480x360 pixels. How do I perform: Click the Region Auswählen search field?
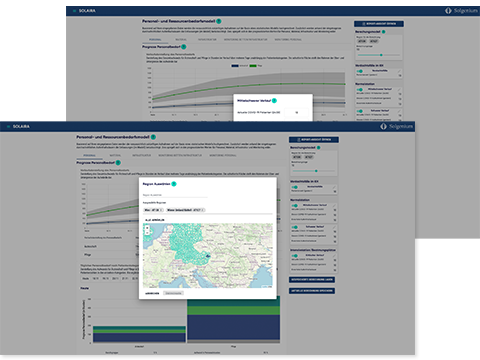tap(175, 195)
